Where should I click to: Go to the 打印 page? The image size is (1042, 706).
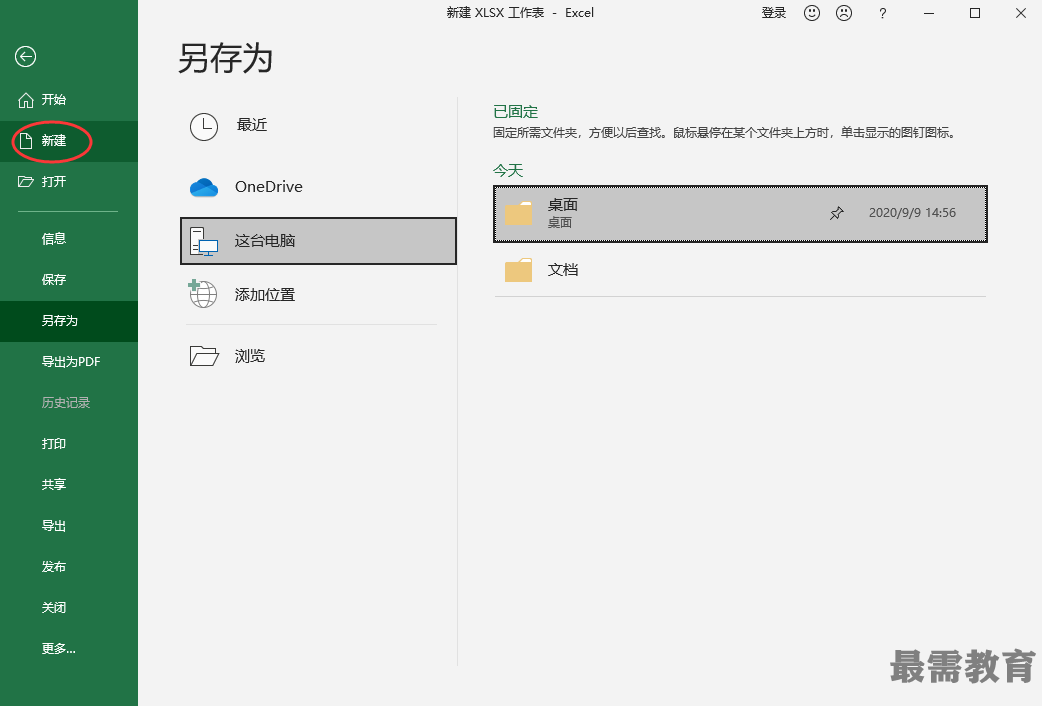[x=54, y=443]
